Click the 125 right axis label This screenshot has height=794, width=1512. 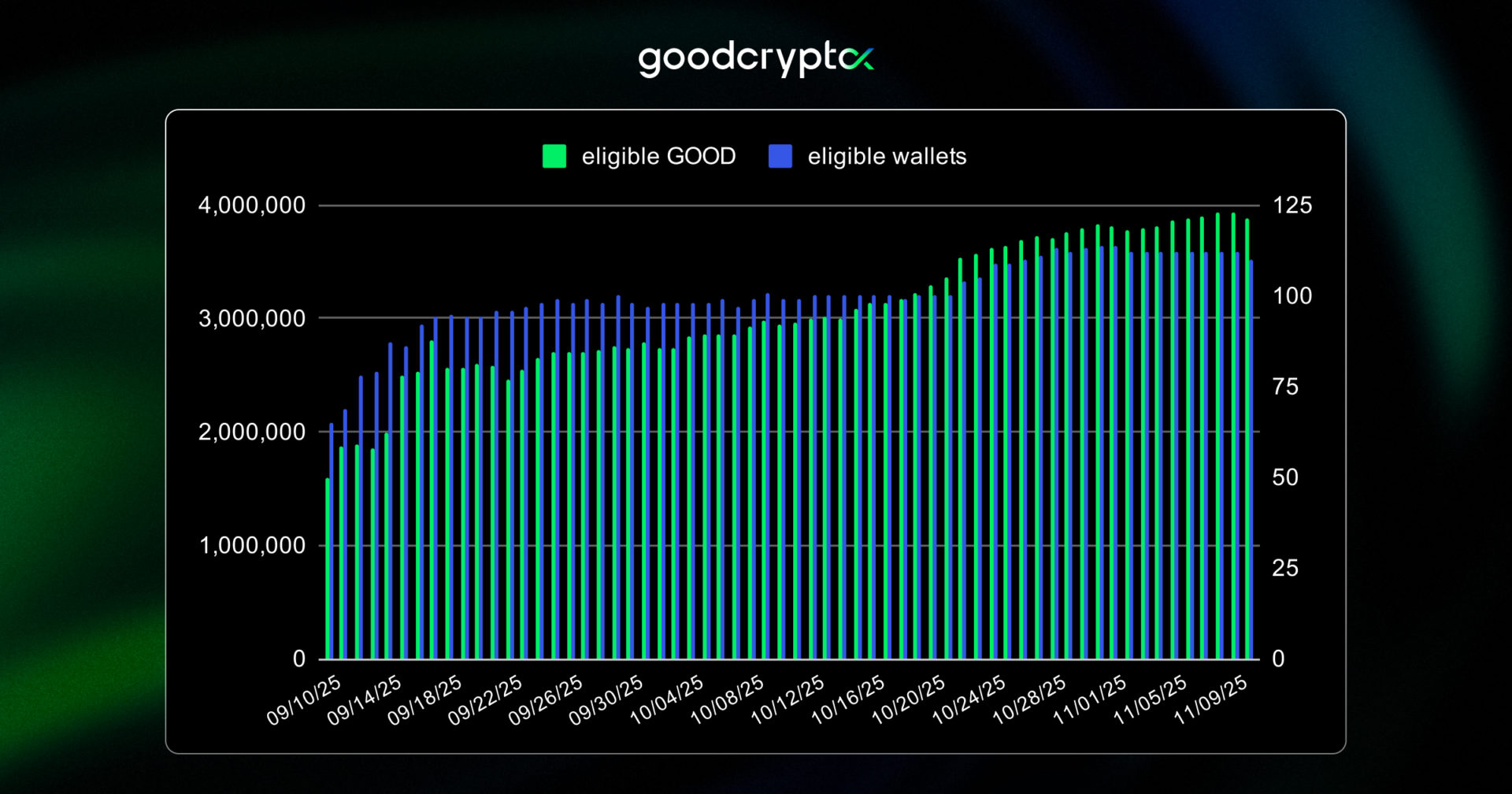1292,206
